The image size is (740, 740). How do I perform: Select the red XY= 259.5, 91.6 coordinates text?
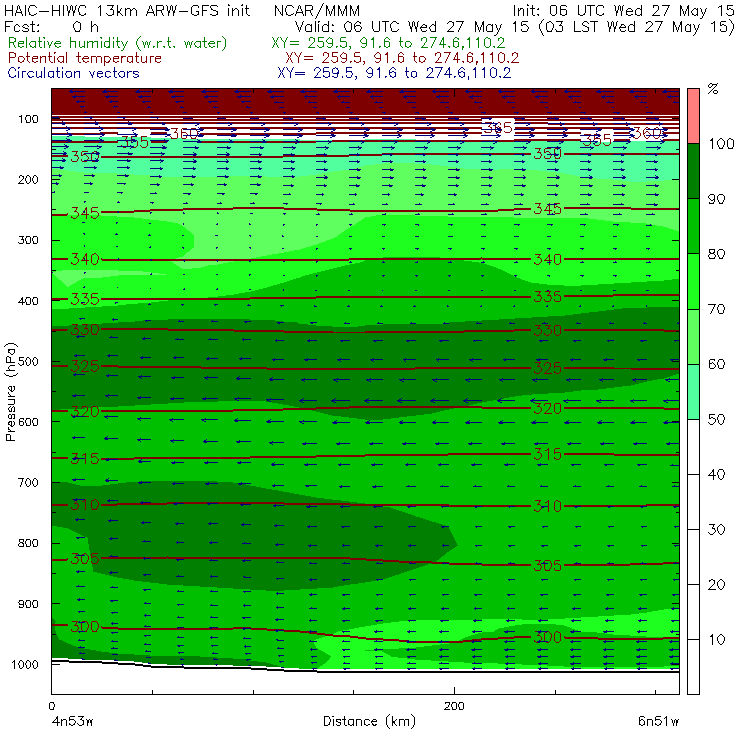402,58
